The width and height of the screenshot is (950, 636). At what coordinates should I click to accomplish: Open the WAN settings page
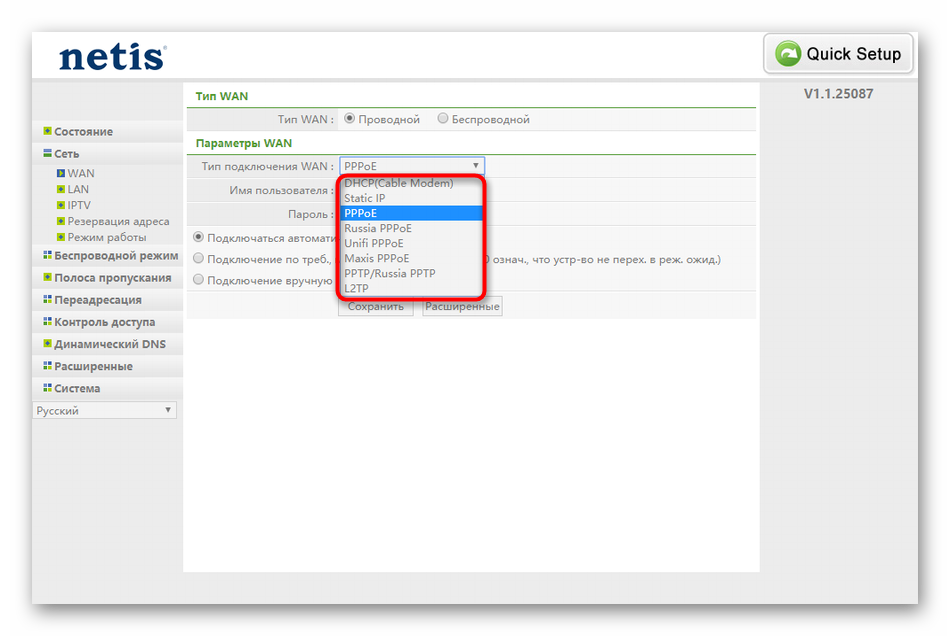81,173
